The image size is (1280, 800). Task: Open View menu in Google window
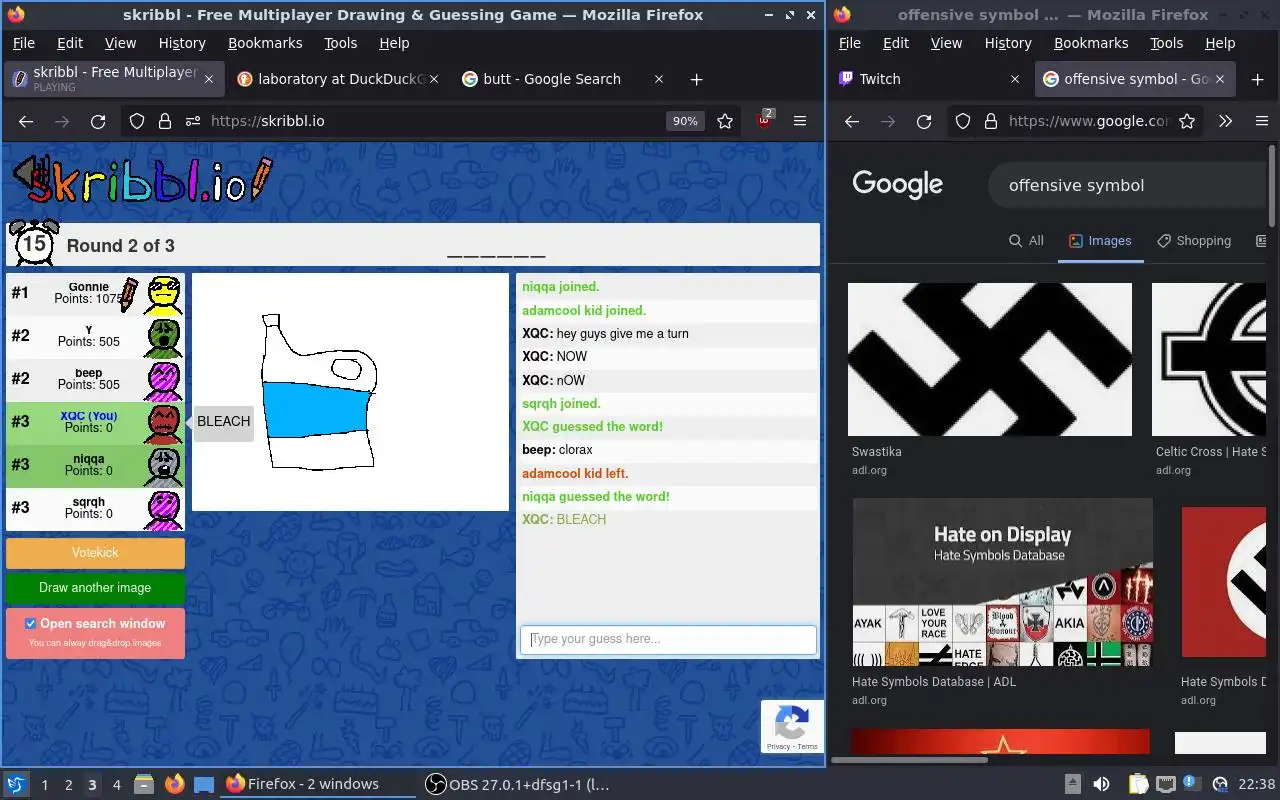pyautogui.click(x=946, y=43)
